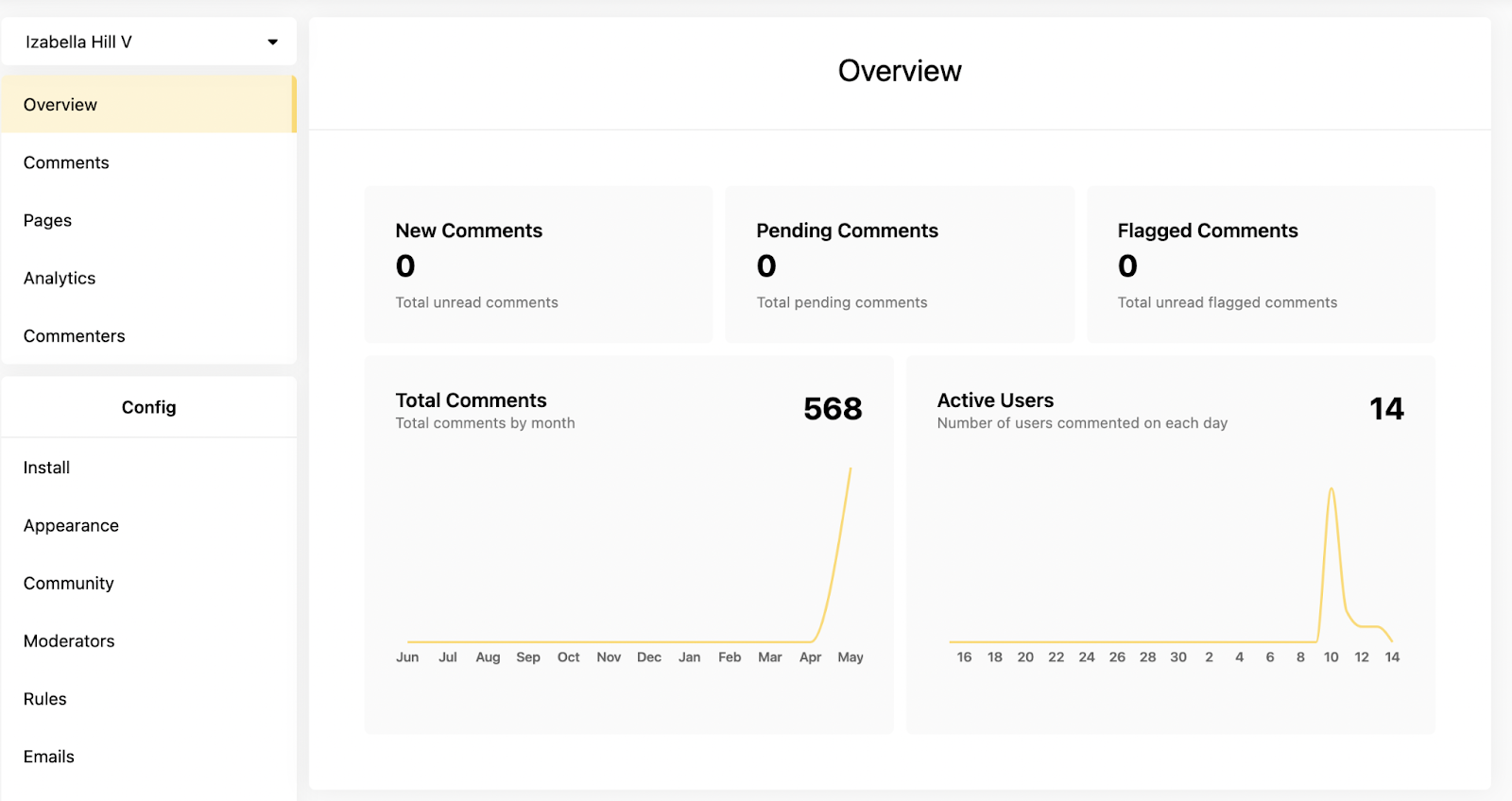Click the dropdown arrow beside Izabella Hill V
This screenshot has width=1512, height=801.
pyautogui.click(x=273, y=42)
